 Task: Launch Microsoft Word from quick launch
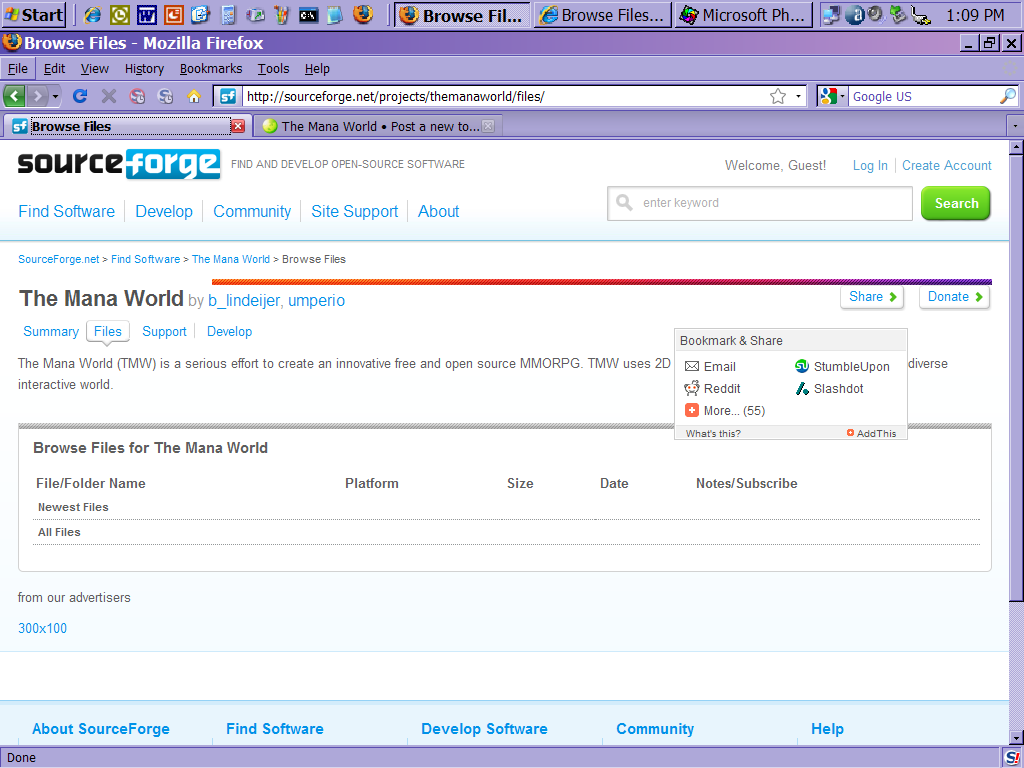pos(146,14)
